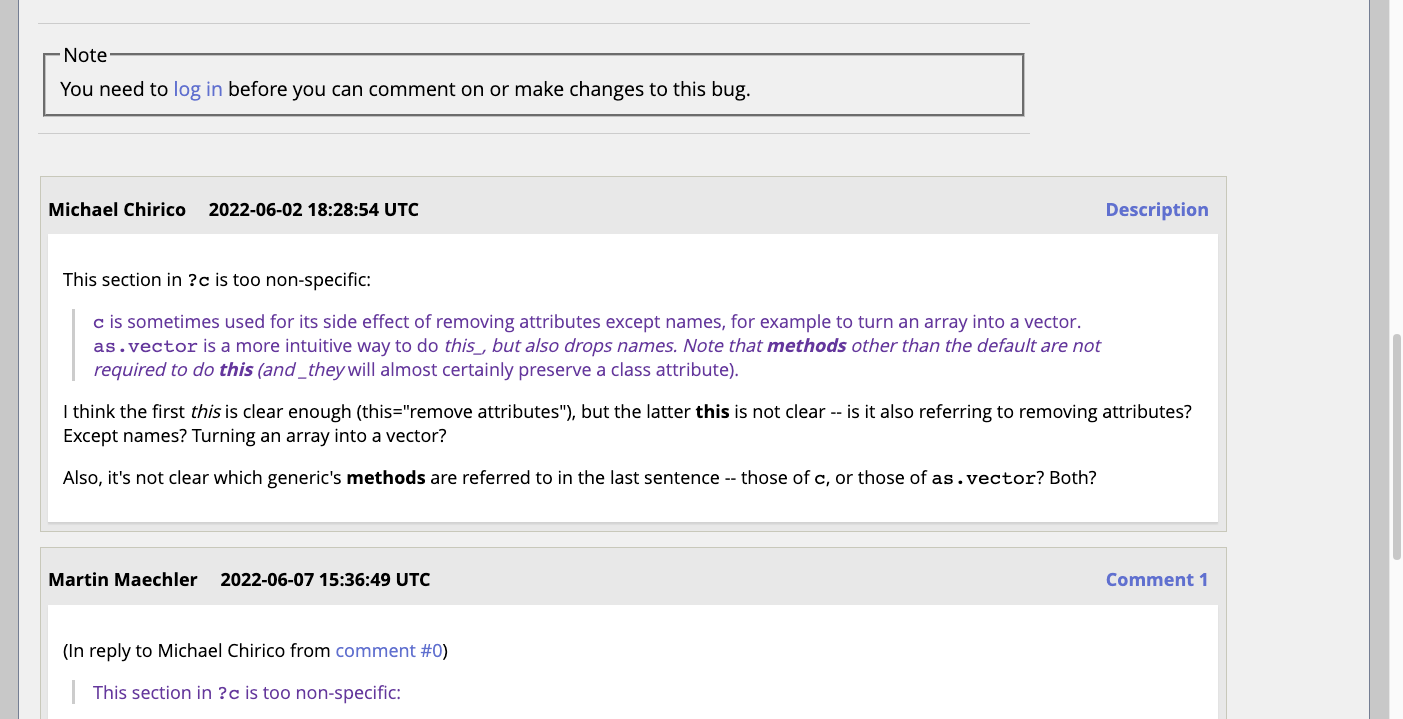Click "You need to" text in Note
The width and height of the screenshot is (1403, 719).
pos(114,89)
